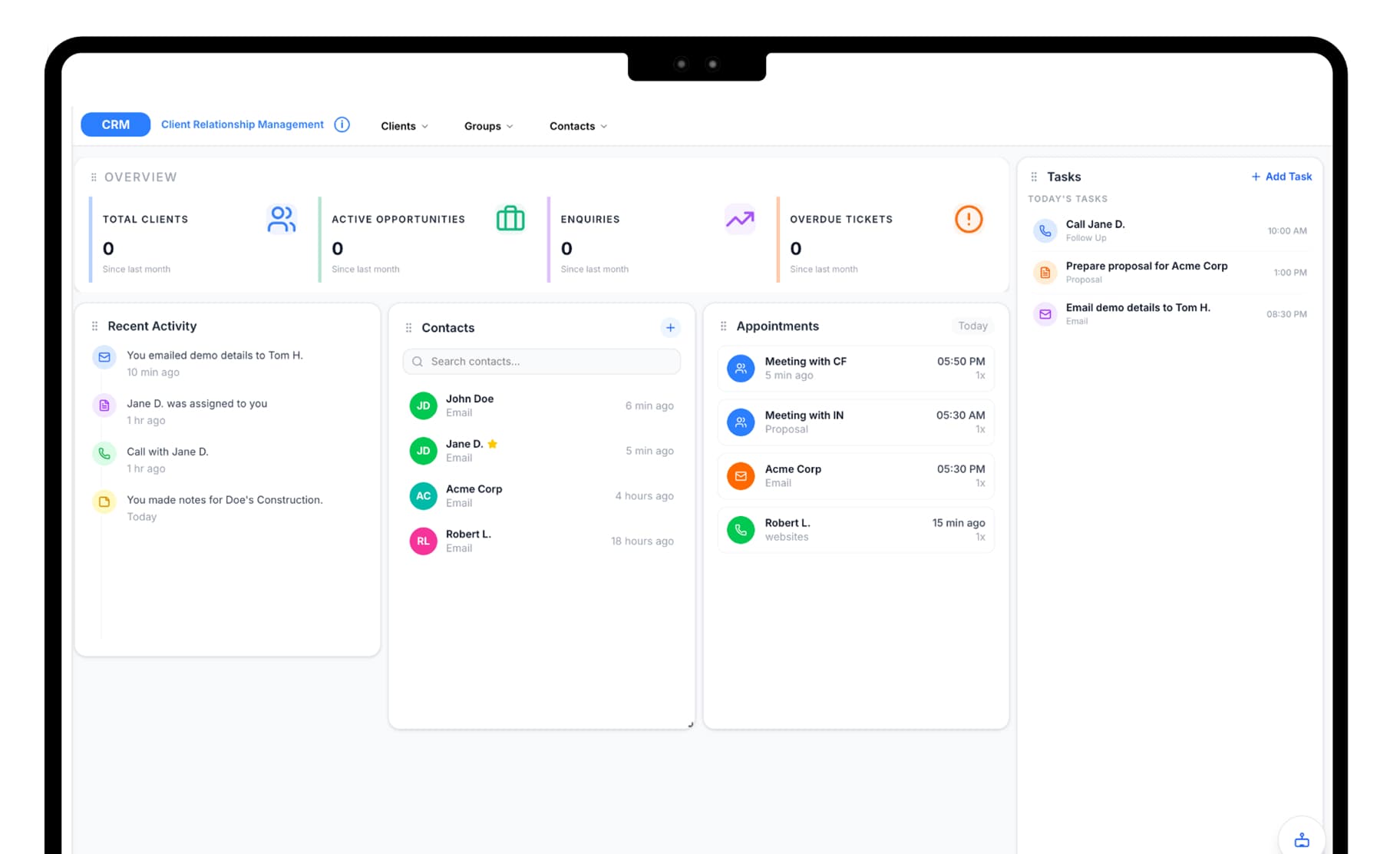Click the document icon for Prepare proposal task

click(1045, 272)
